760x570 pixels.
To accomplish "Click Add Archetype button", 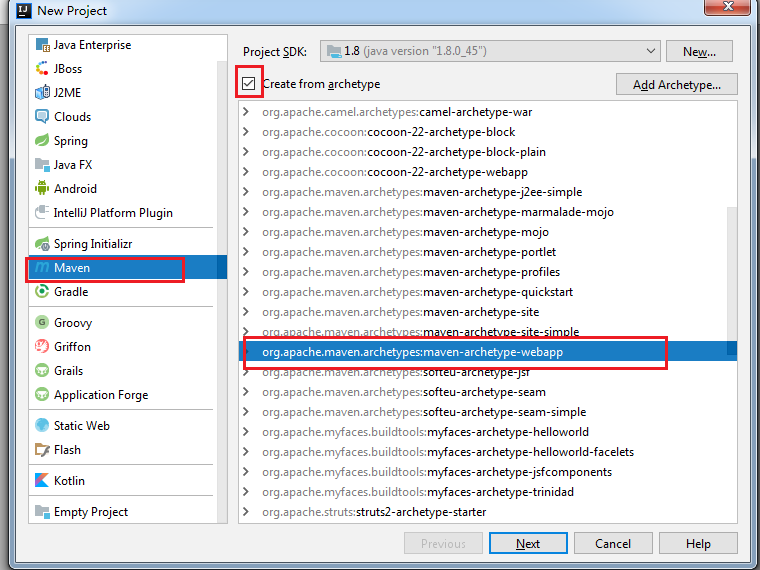I will point(677,85).
